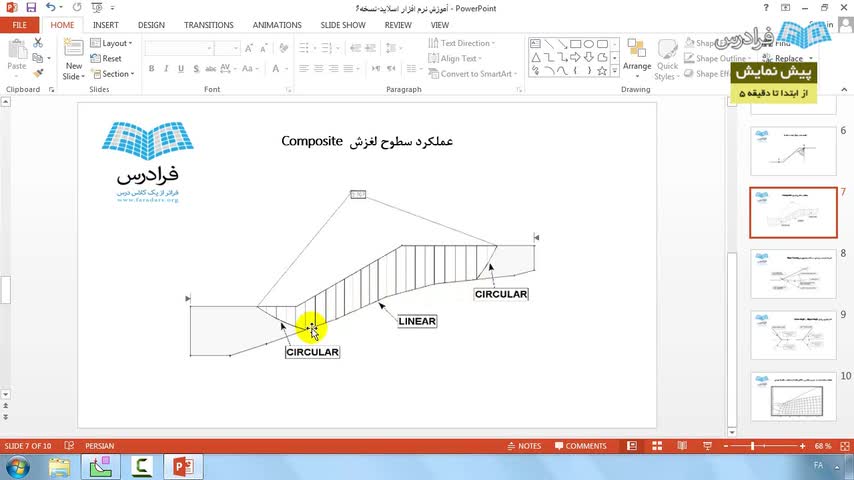Open the Convert to SmartArt dropdown
Image resolution: width=854 pixels, height=480 pixels.
click(472, 74)
